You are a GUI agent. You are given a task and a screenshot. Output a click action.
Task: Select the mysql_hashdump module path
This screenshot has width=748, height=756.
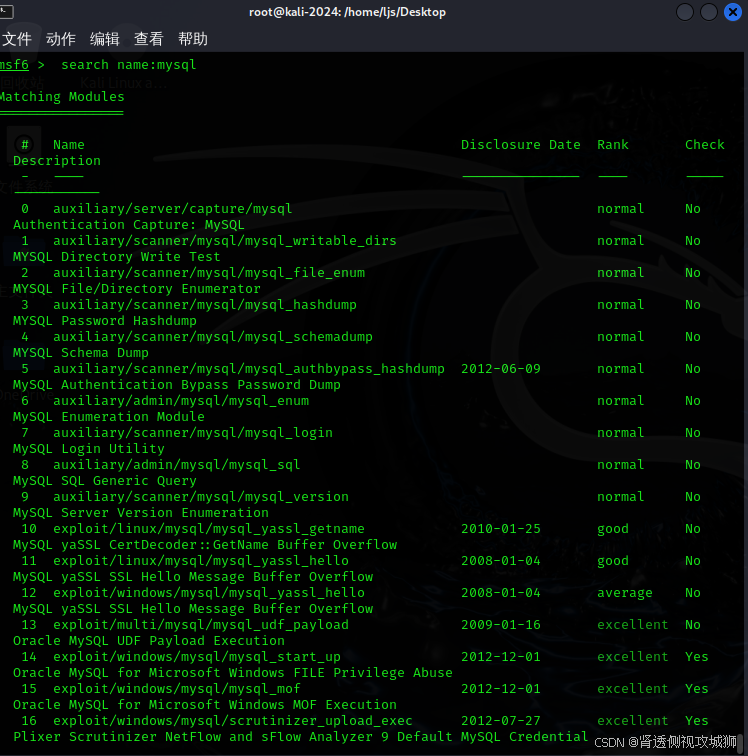tap(205, 305)
